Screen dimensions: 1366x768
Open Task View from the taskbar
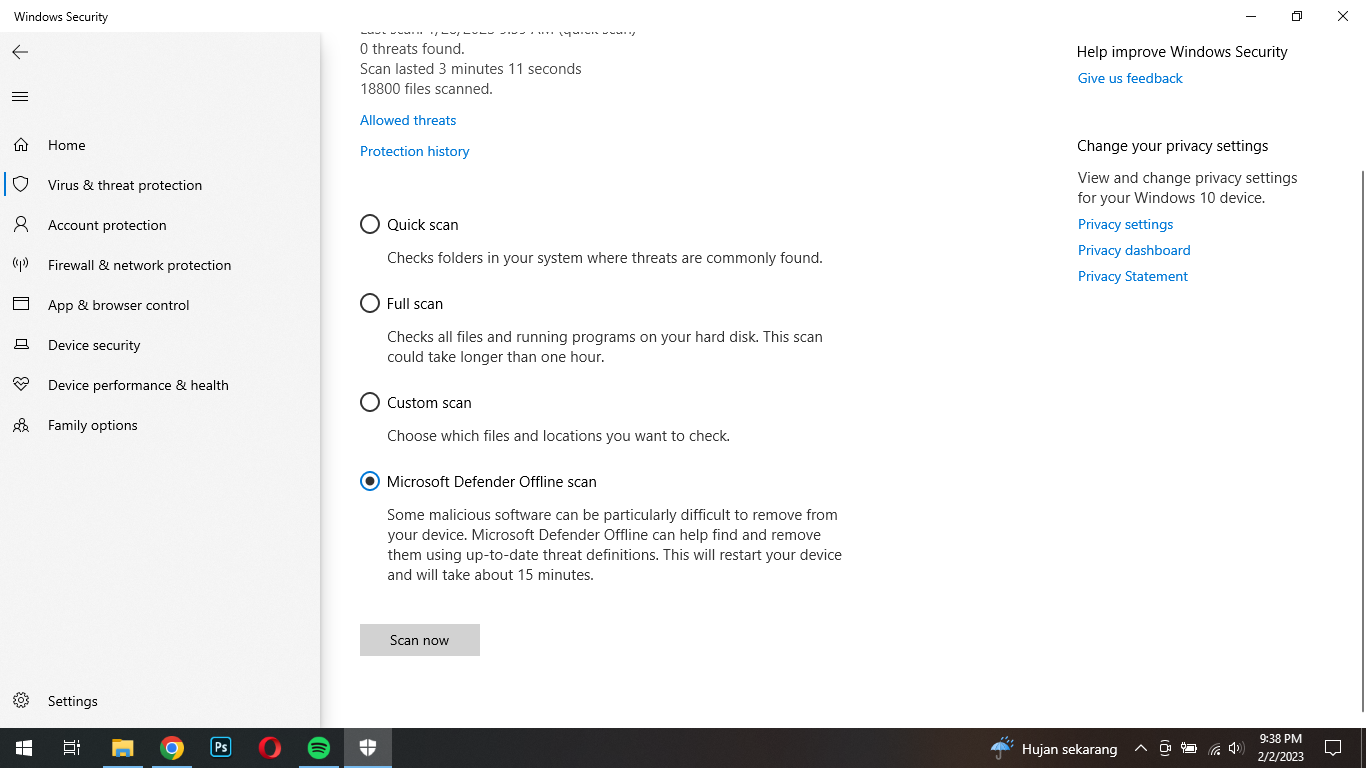72,748
